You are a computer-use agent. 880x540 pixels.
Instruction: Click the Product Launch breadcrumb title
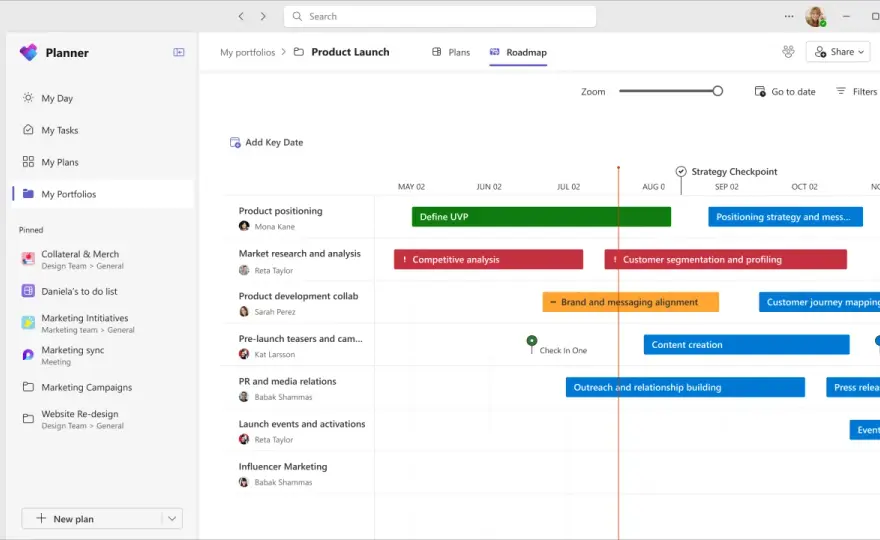tap(350, 52)
